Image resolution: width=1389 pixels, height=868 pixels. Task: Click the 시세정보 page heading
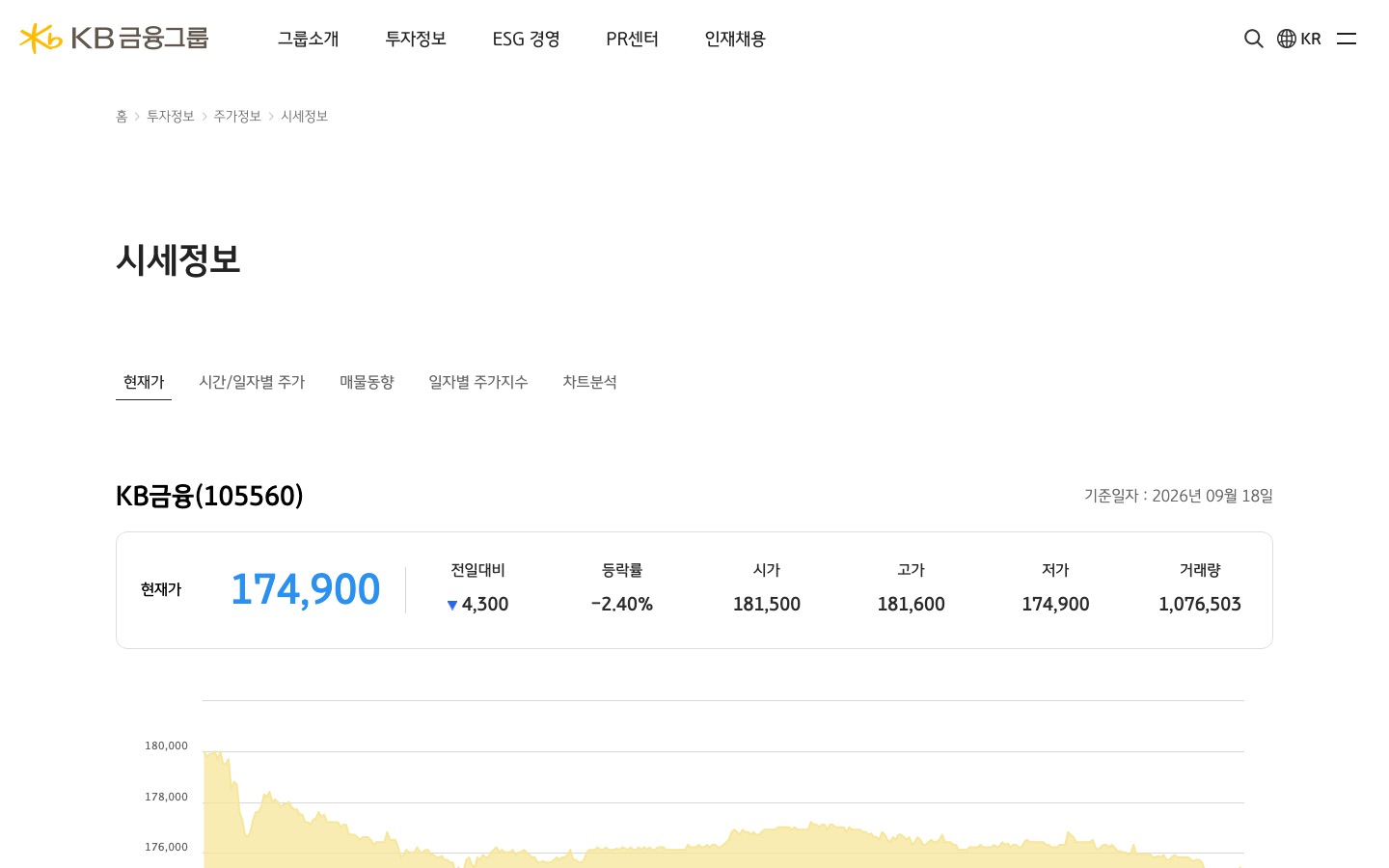coord(178,259)
